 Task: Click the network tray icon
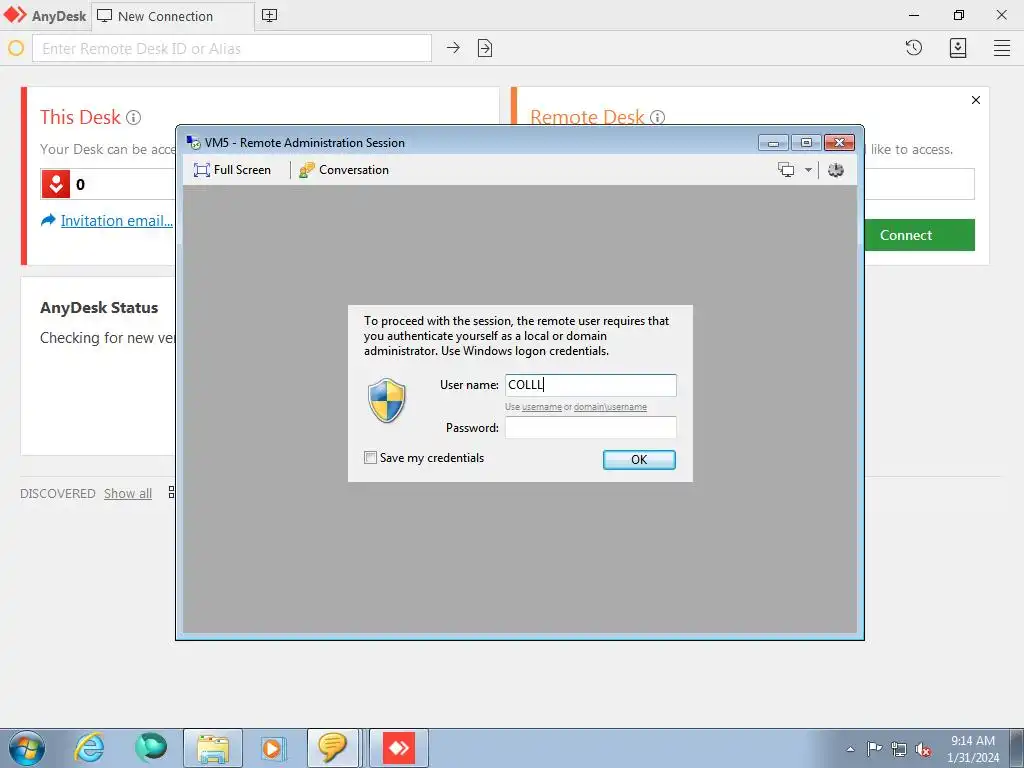pos(899,749)
